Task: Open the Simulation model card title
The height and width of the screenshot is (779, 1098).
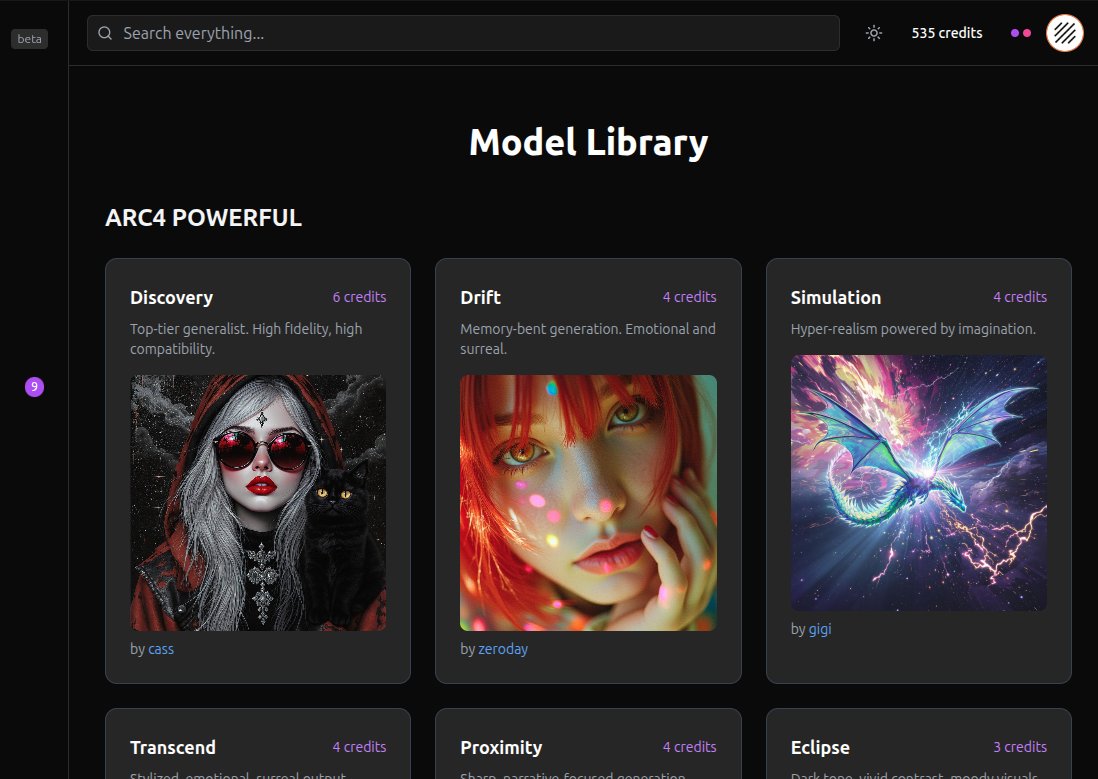Action: pyautogui.click(x=835, y=297)
